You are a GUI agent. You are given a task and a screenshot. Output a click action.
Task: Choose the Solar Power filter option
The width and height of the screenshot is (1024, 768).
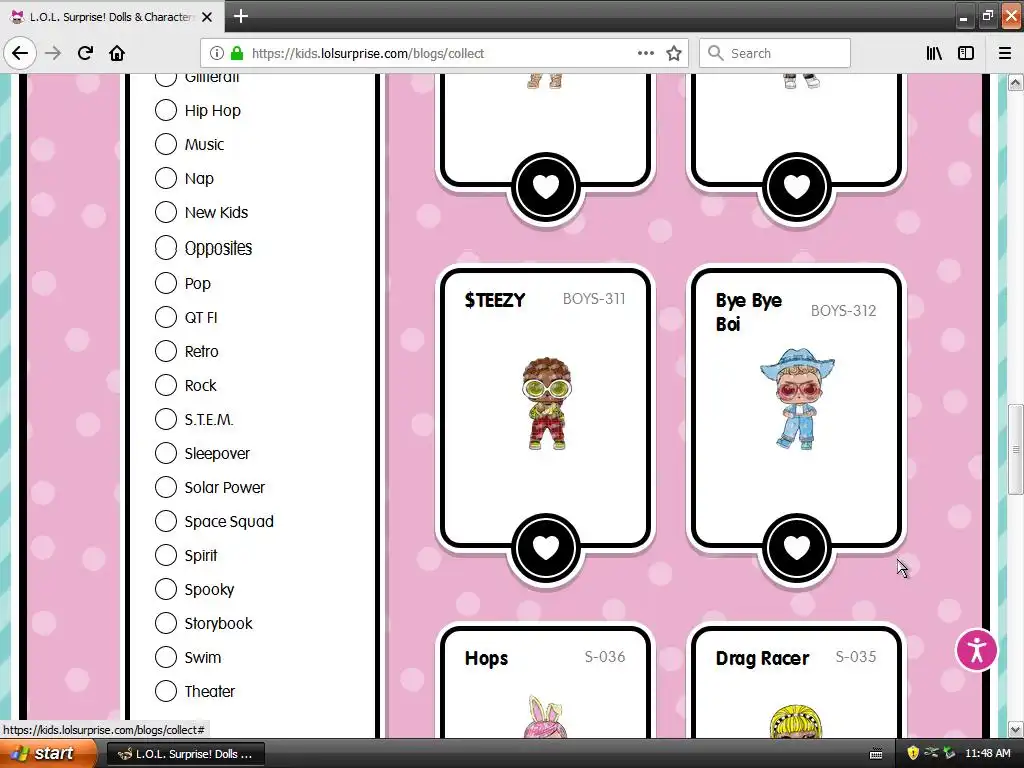click(166, 487)
